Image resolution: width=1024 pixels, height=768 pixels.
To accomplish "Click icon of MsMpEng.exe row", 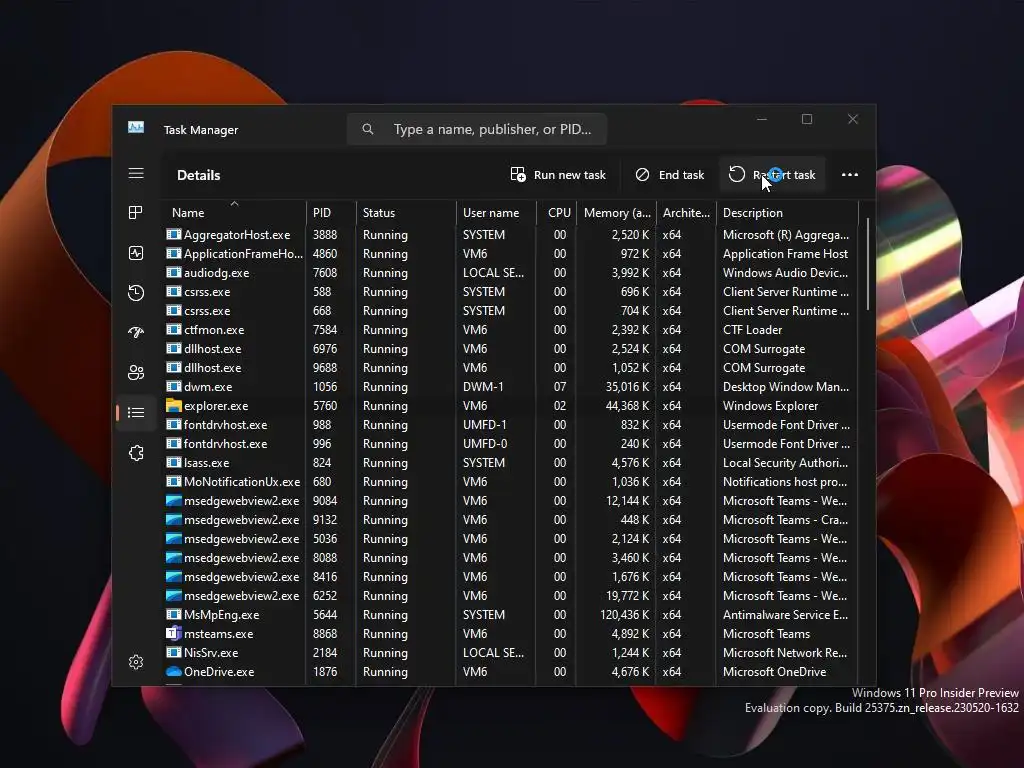I will click(x=173, y=615).
